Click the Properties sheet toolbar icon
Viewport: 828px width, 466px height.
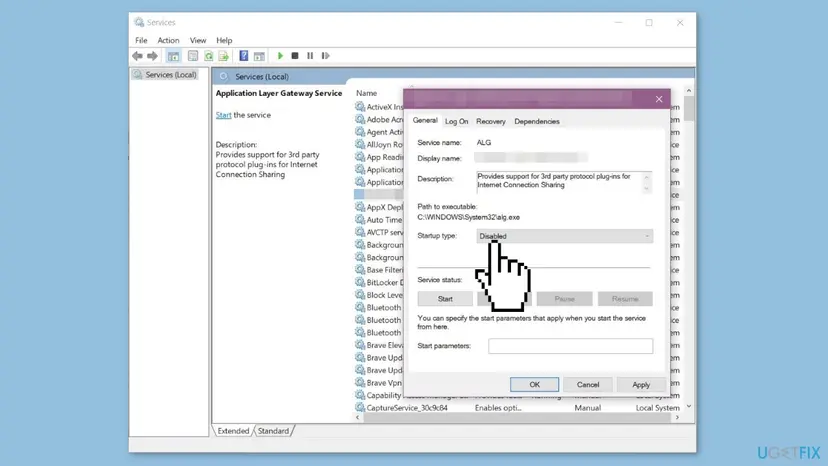pyautogui.click(x=193, y=56)
